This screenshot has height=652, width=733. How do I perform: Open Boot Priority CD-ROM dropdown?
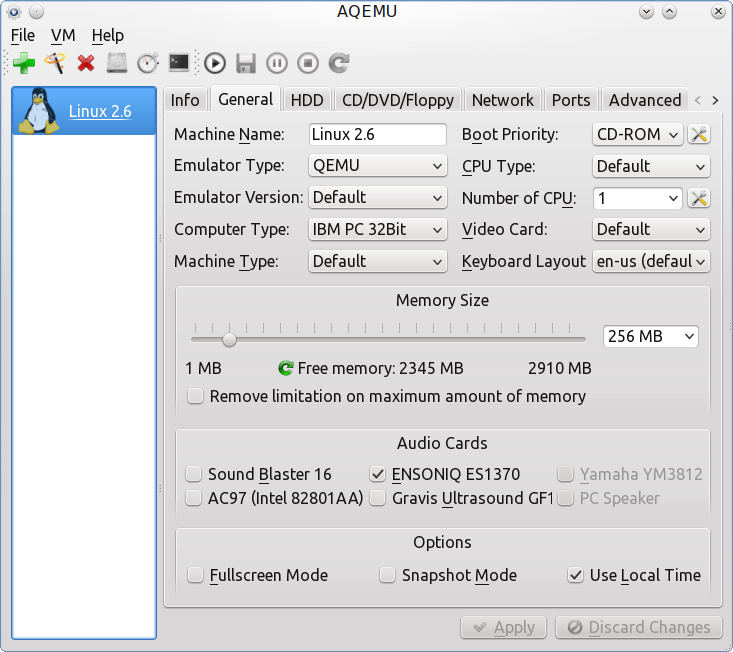point(638,135)
